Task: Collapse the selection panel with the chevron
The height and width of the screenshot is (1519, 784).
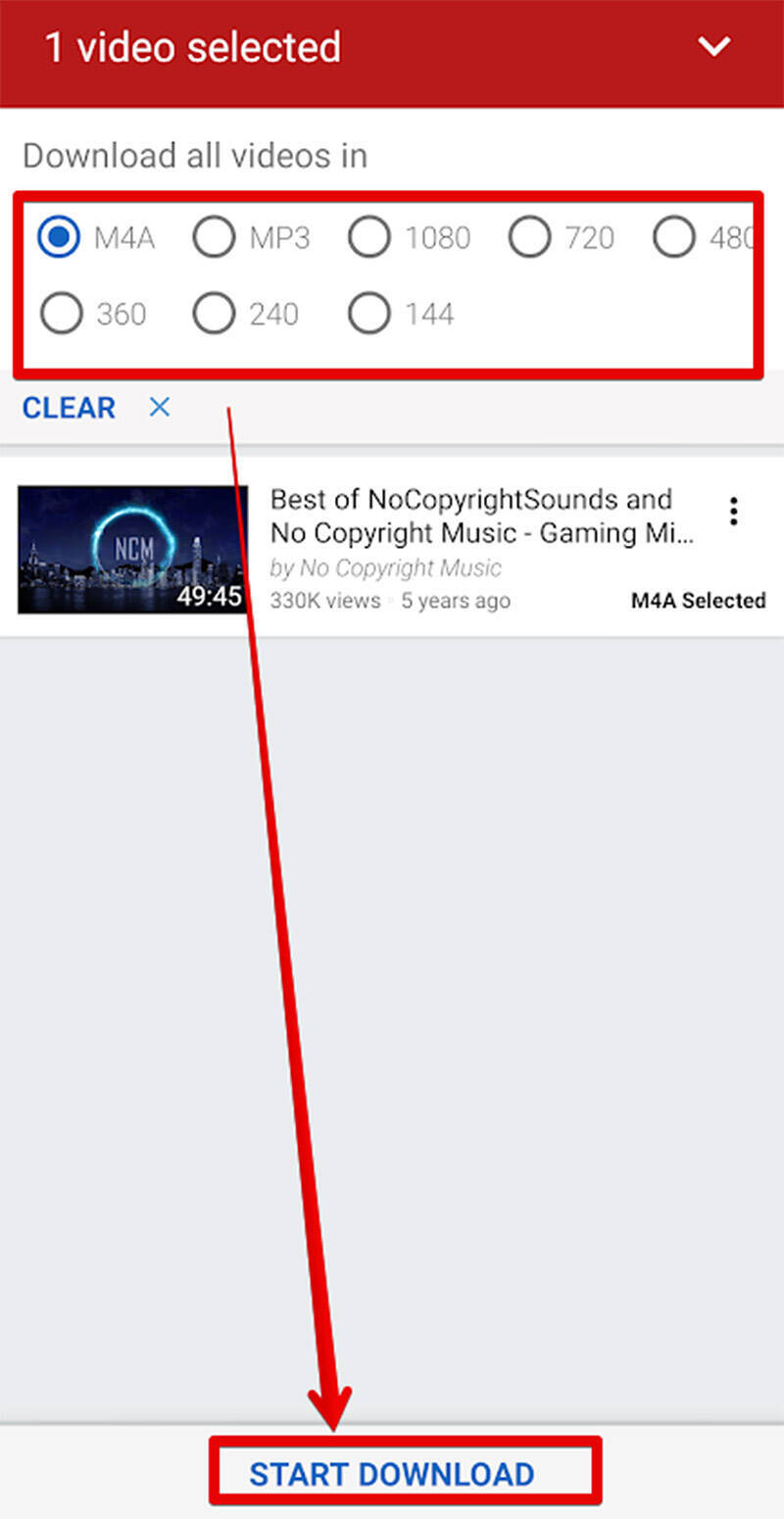Action: (x=714, y=46)
